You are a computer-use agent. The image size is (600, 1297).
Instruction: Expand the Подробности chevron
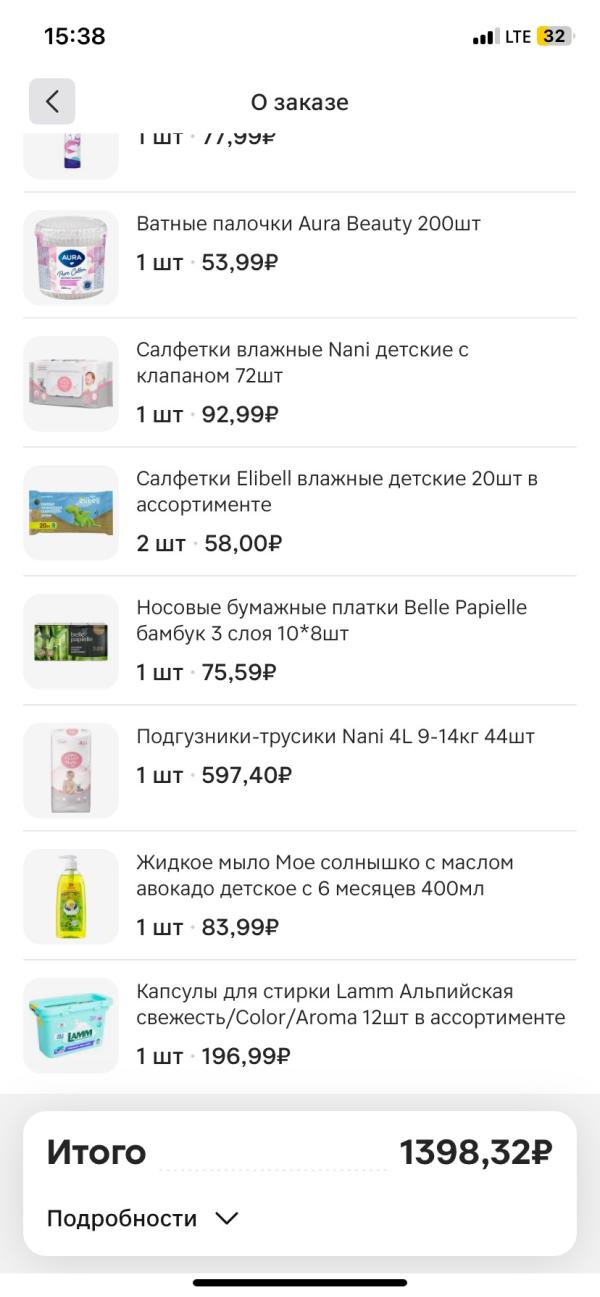click(227, 1219)
